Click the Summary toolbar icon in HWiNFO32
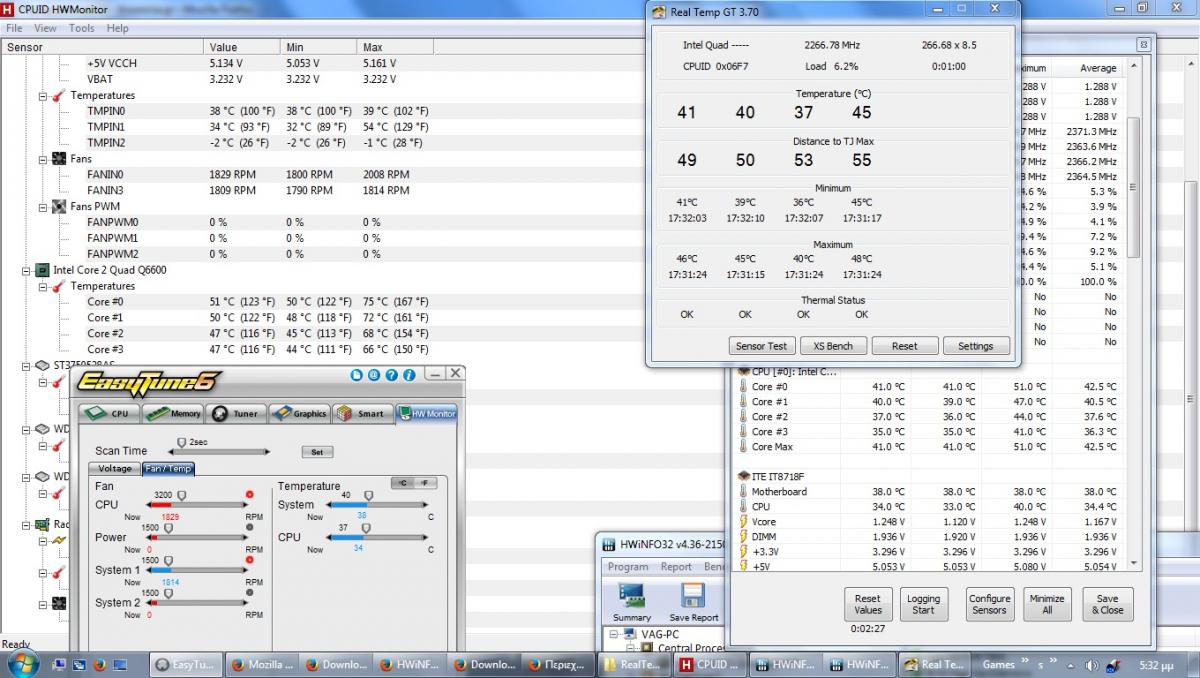Viewport: 1200px width, 678px height. 632,603
